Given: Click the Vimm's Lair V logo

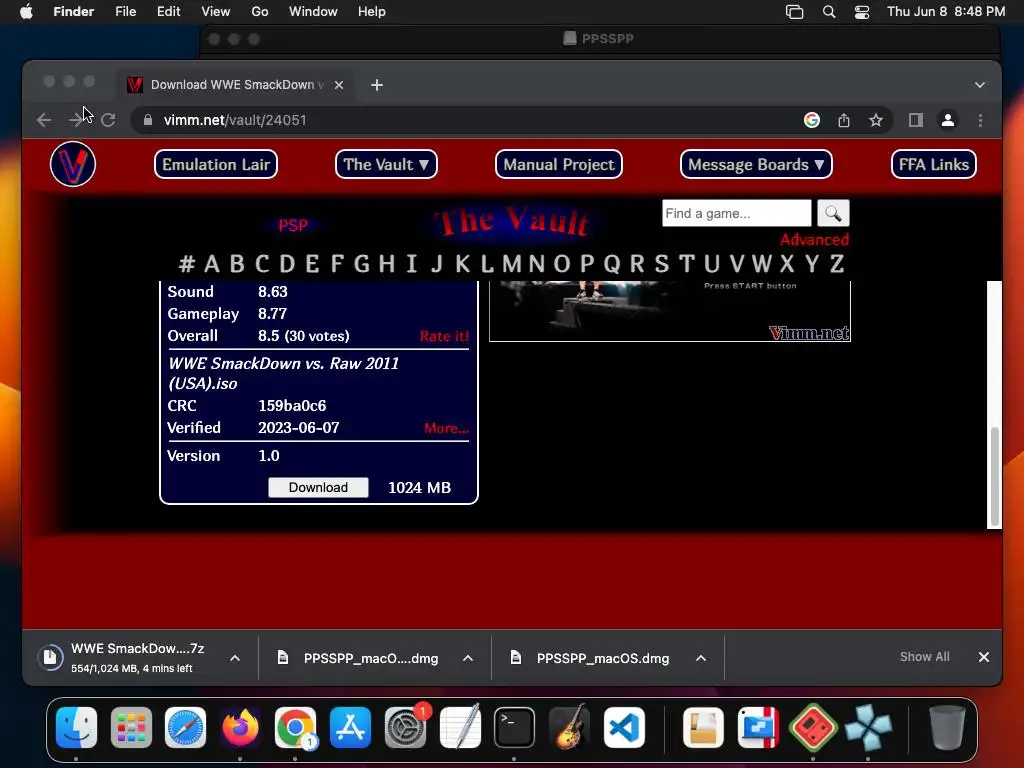Looking at the screenshot, I should [72, 164].
